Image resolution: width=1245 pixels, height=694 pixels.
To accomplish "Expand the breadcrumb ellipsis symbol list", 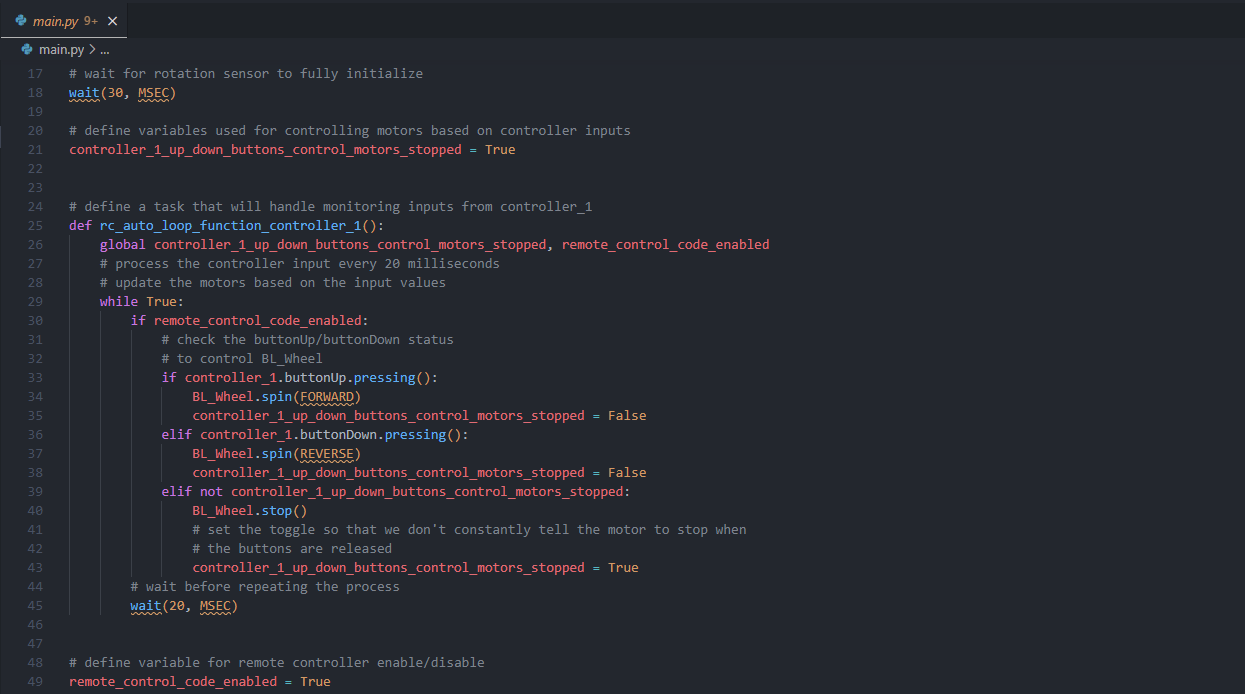I will (x=105, y=49).
